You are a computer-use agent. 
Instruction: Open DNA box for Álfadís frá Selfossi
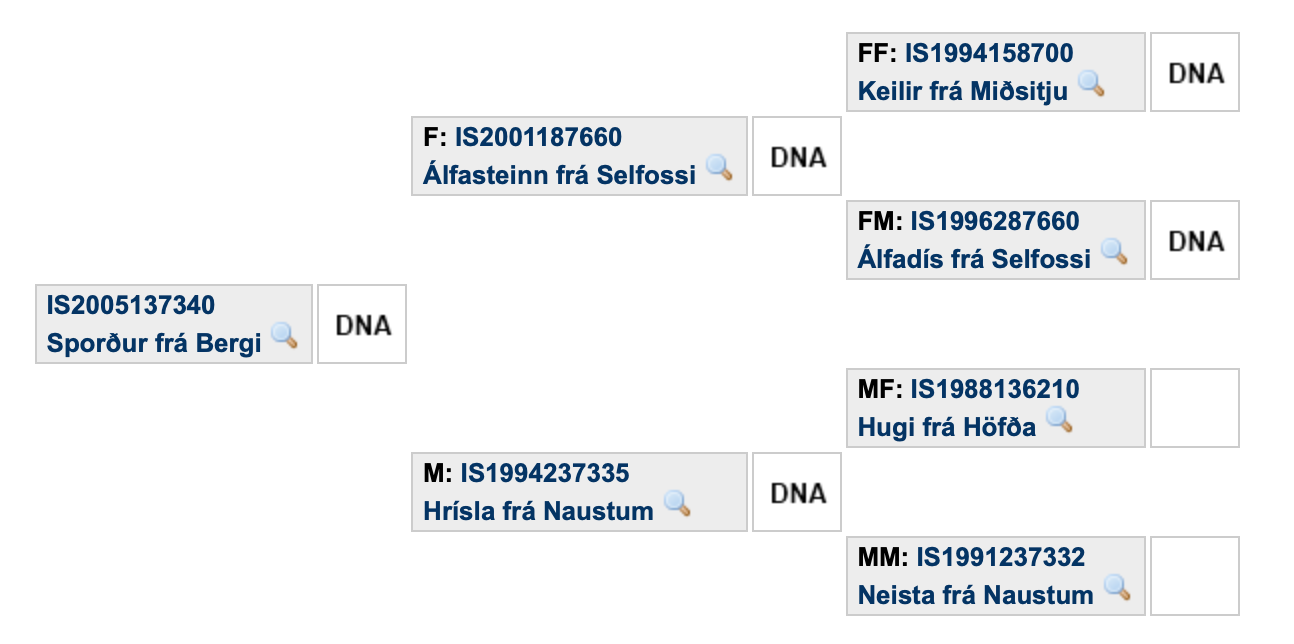pyautogui.click(x=1195, y=240)
